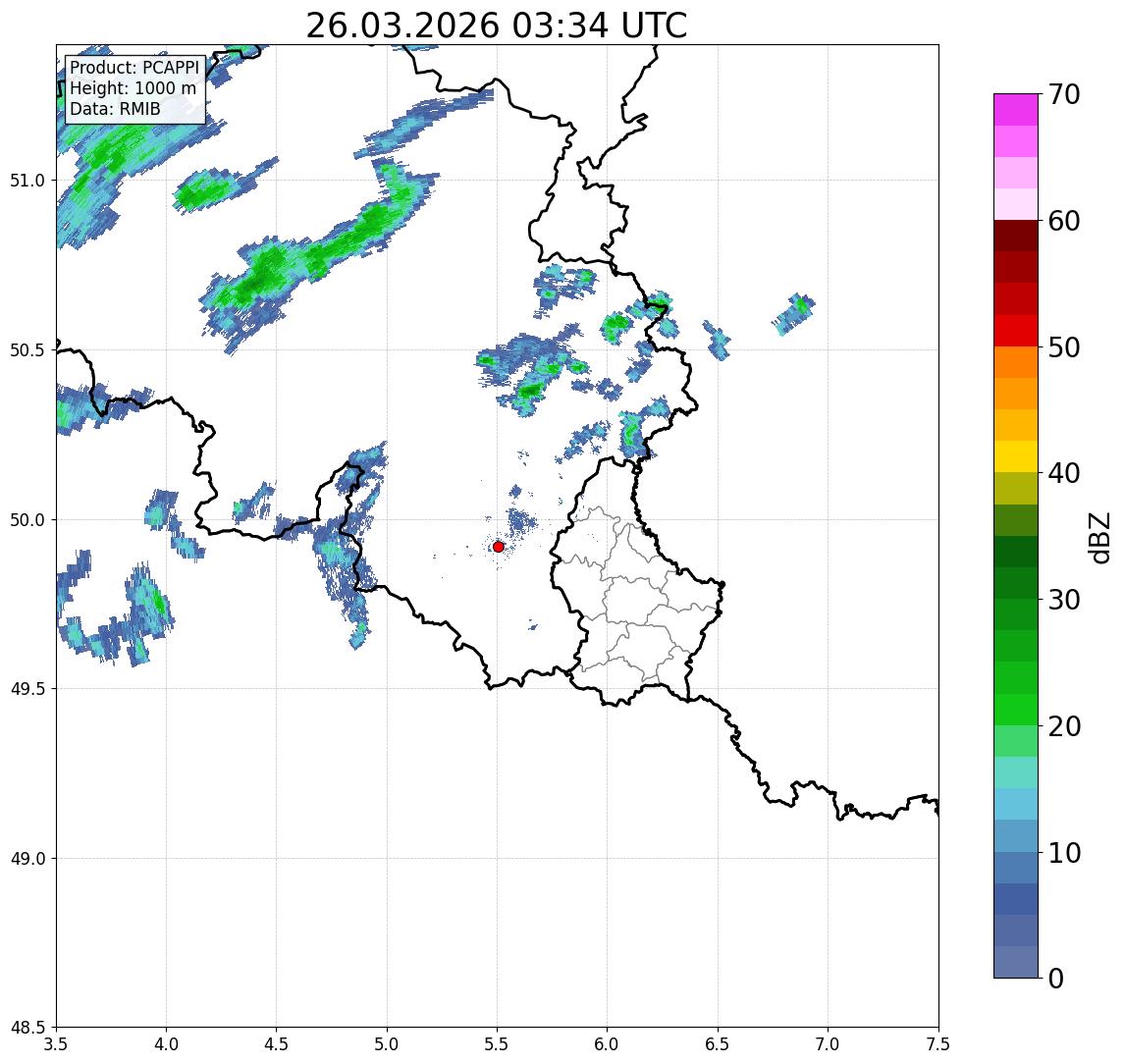Click the dark red swatch below 60
Viewport: 1124px width, 1064px height.
(x=1016, y=236)
